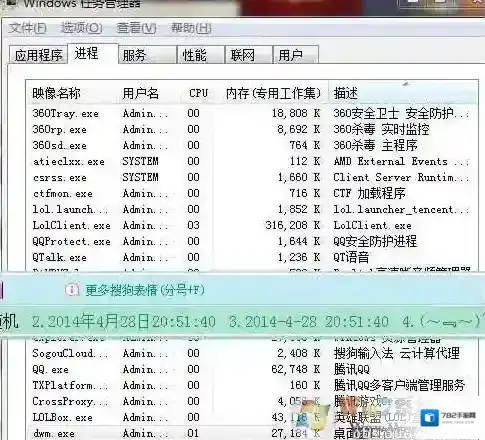Image resolution: width=485 pixels, height=440 pixels.
Task: Open the 帮助(H) menu
Action: click(x=191, y=28)
